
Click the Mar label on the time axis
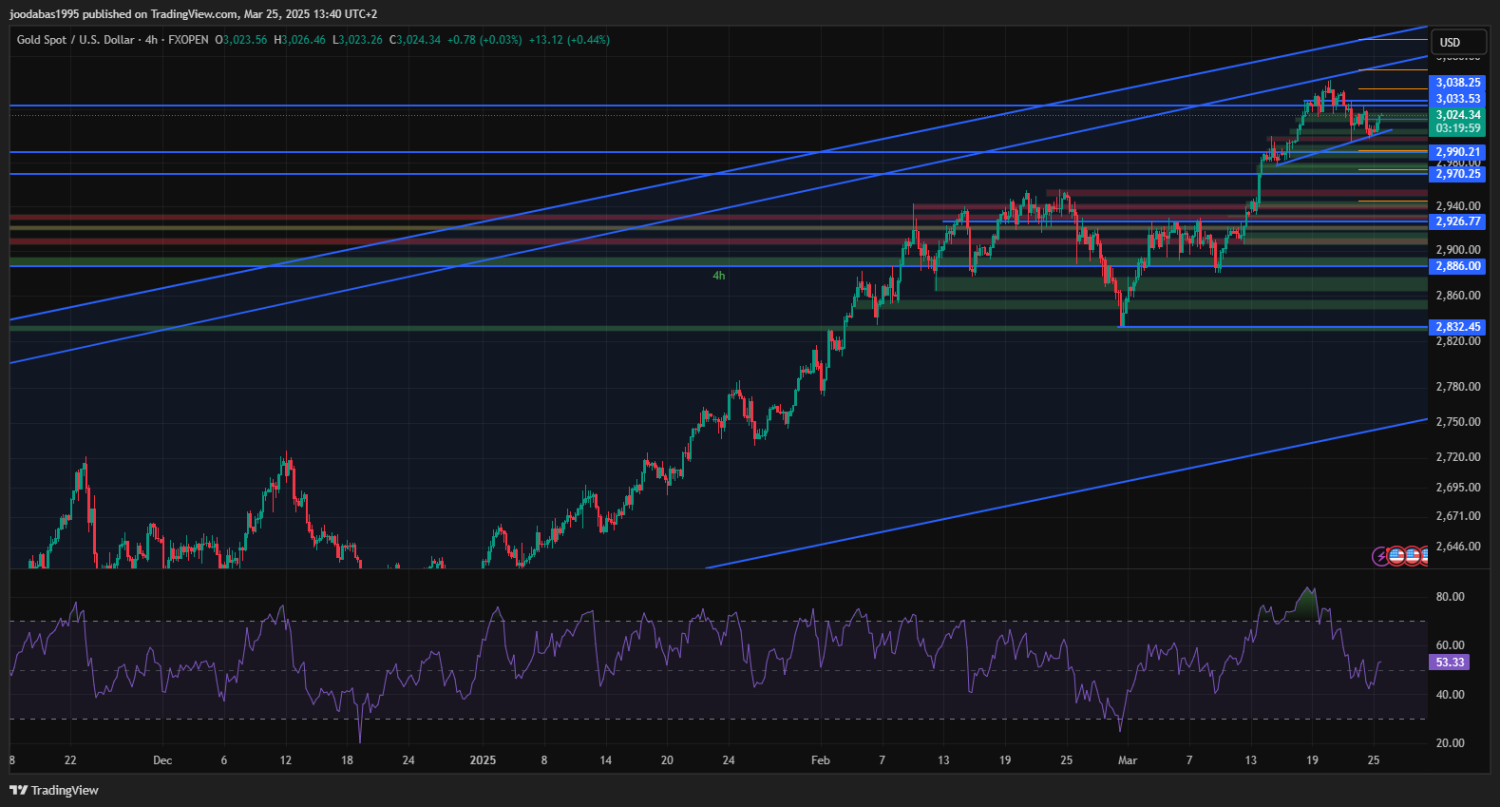[1127, 760]
